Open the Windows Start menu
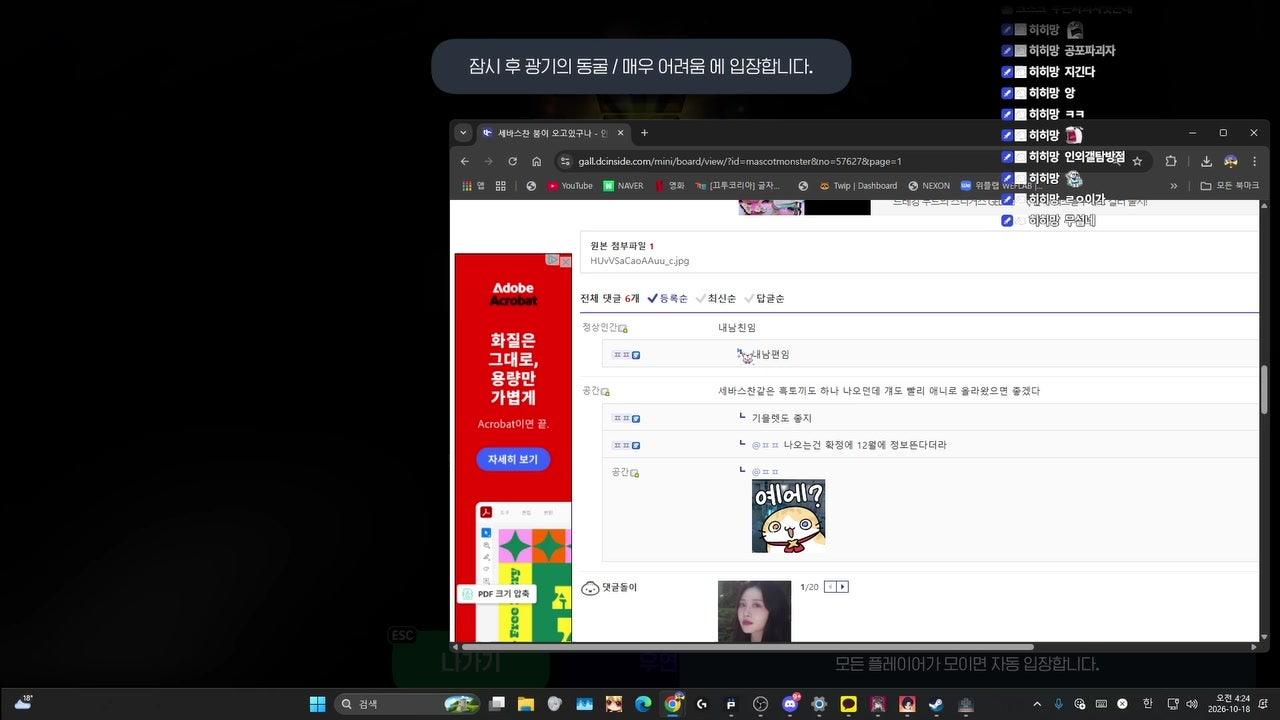The width and height of the screenshot is (1280, 720). point(317,704)
